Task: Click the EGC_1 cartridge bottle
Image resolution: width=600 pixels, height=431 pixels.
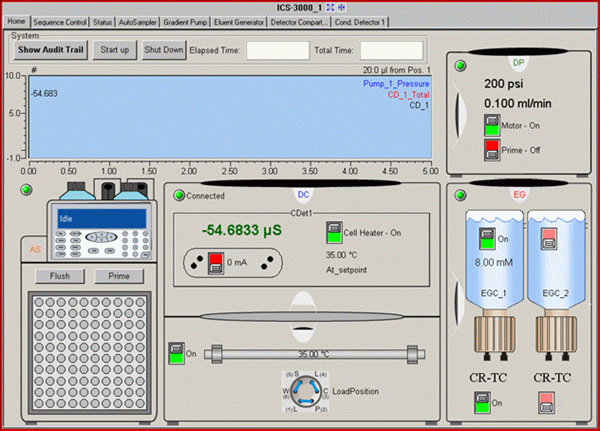Action: coord(494,260)
